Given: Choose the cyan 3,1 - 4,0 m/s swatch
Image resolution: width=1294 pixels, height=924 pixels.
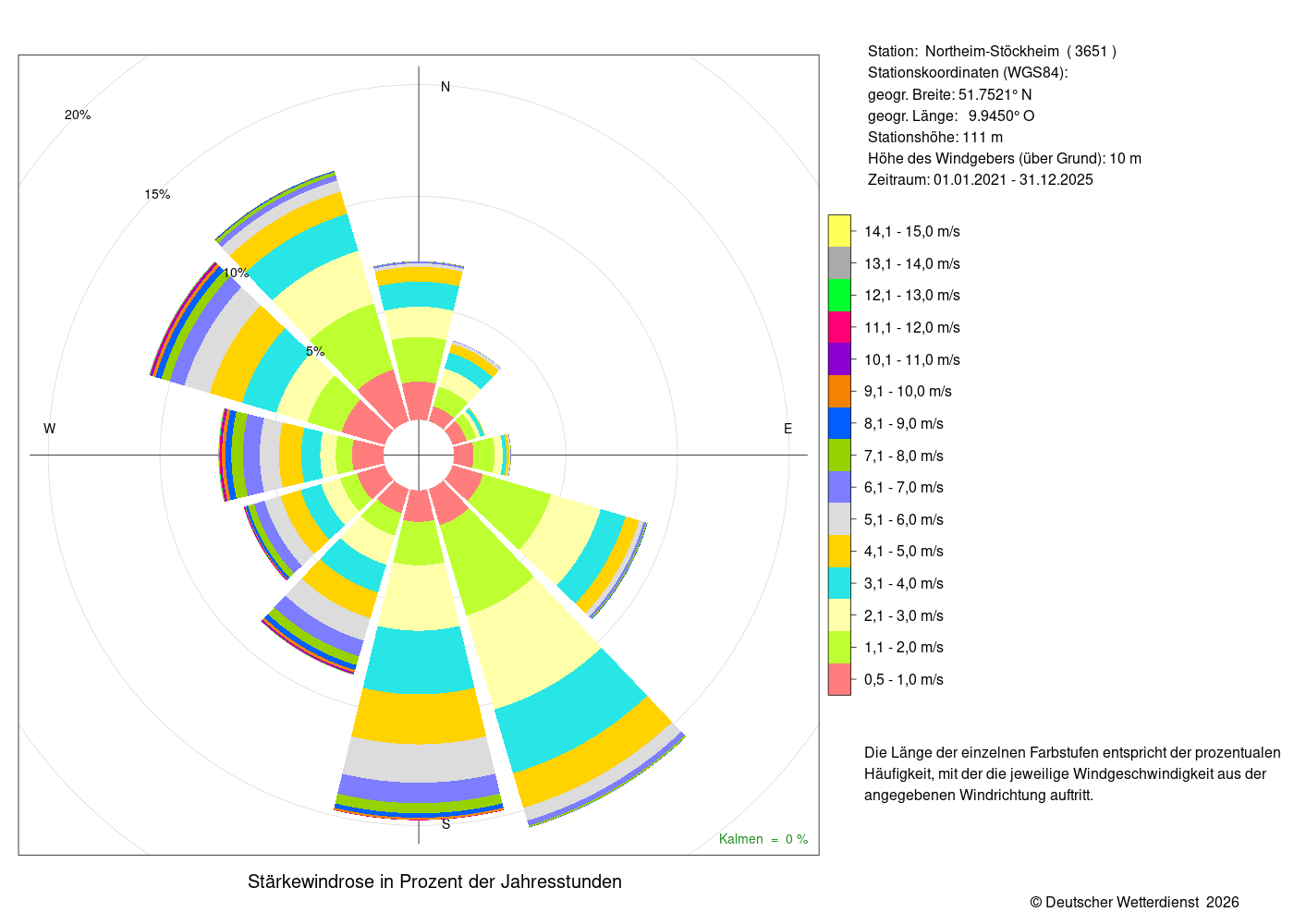Looking at the screenshot, I should click(839, 583).
